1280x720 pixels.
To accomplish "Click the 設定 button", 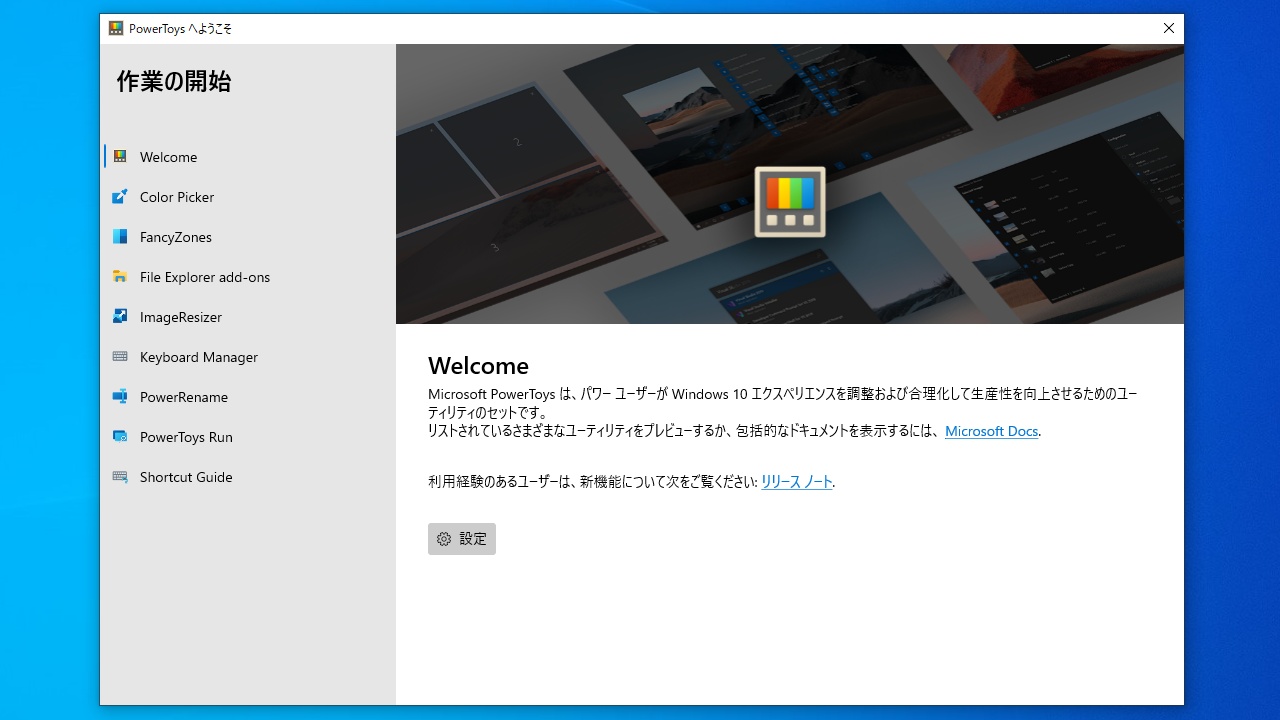I will pos(462,539).
